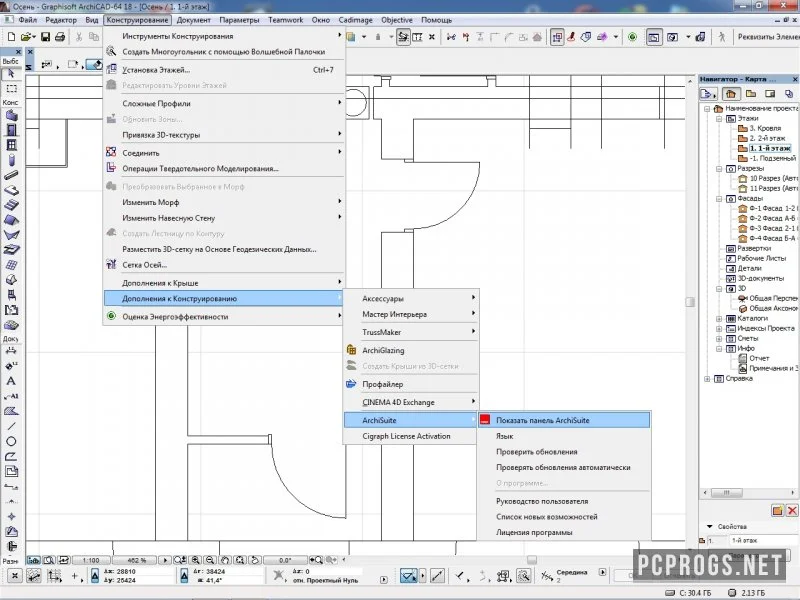Image resolution: width=800 pixels, height=600 pixels.
Task: Choose Установка Этажей menu entry
Action: click(223, 70)
